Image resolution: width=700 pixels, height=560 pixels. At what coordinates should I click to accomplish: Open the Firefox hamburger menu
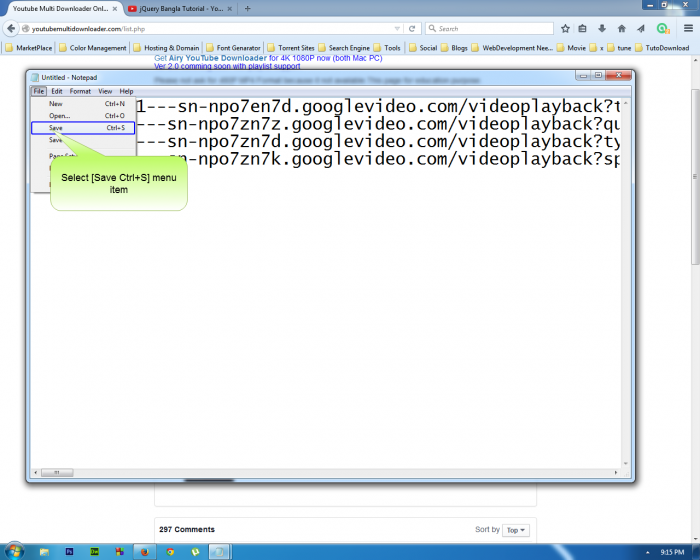tap(688, 28)
